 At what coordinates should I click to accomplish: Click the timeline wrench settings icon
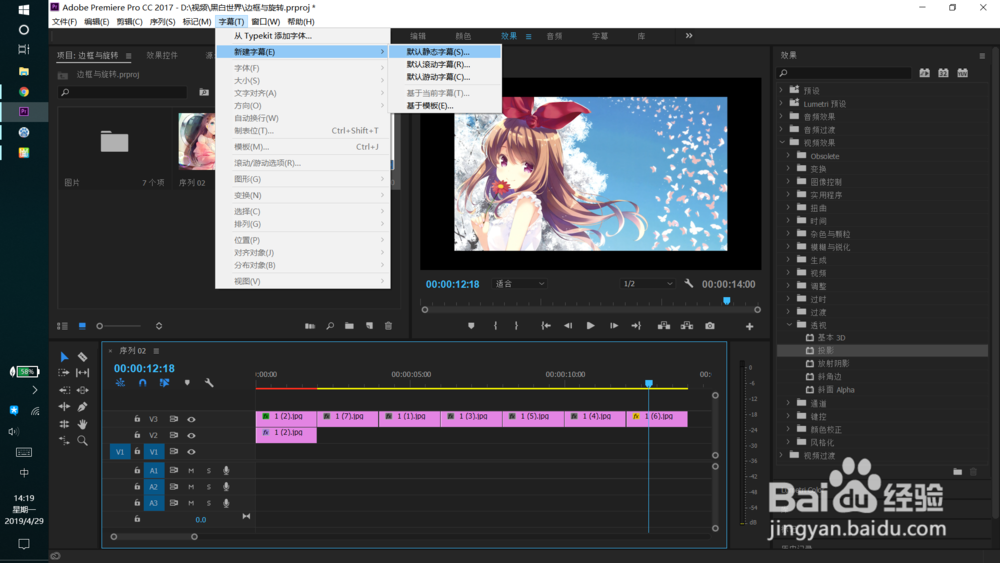click(x=209, y=383)
